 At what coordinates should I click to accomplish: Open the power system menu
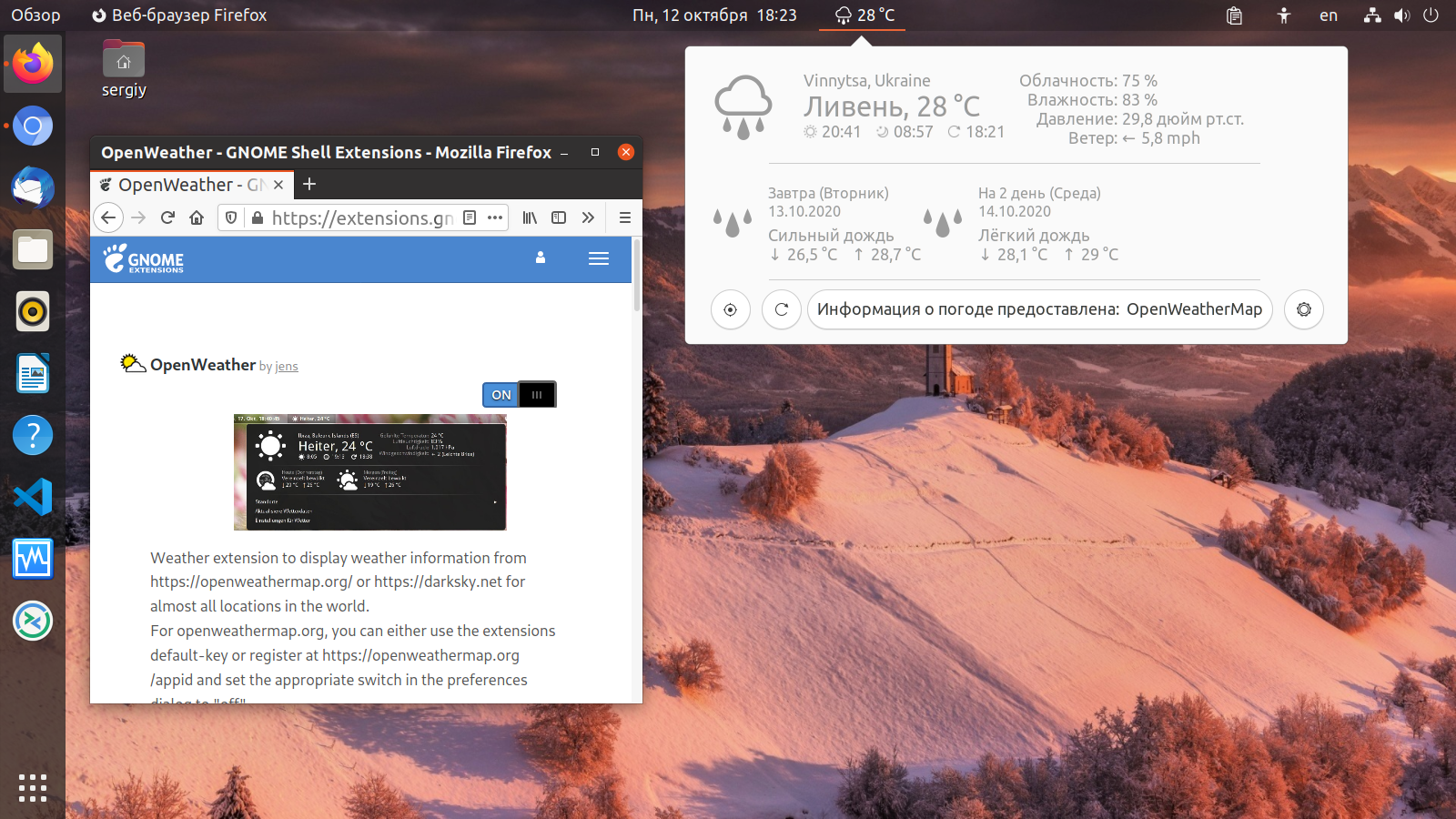(1431, 15)
